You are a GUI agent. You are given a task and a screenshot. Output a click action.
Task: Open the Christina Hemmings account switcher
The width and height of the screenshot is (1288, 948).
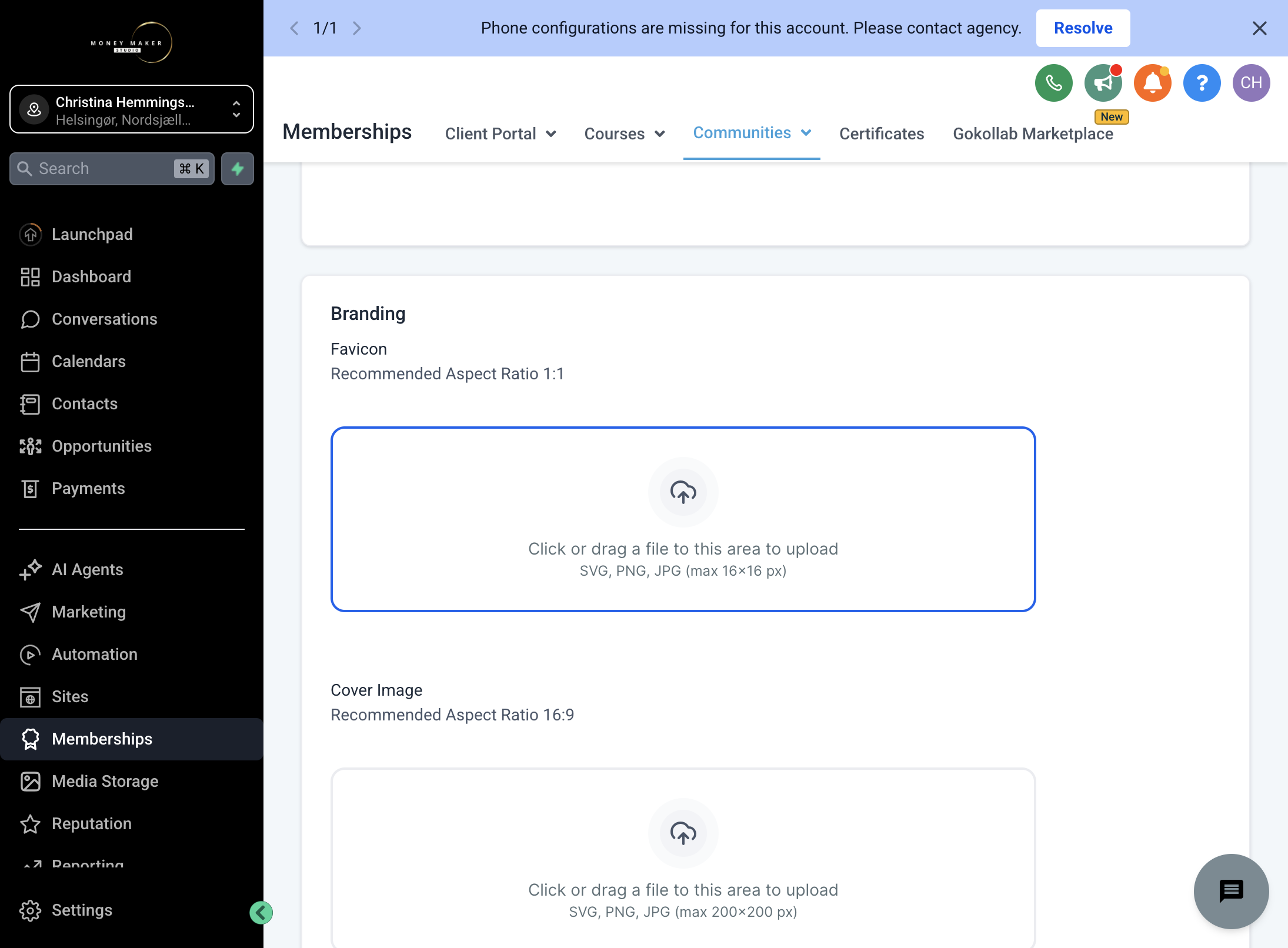point(132,109)
